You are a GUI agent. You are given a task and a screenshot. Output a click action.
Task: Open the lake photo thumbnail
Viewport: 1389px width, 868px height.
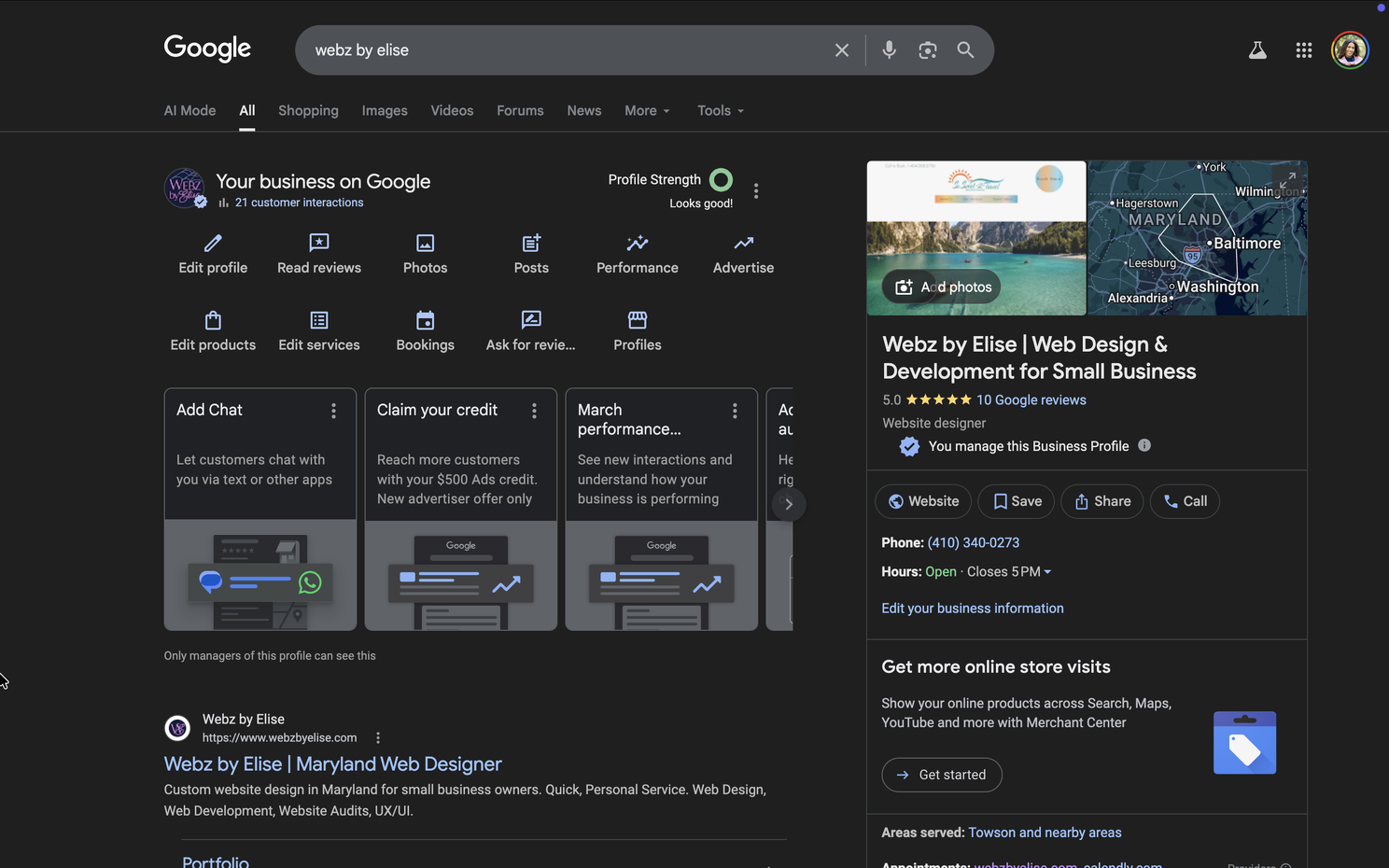click(x=976, y=238)
